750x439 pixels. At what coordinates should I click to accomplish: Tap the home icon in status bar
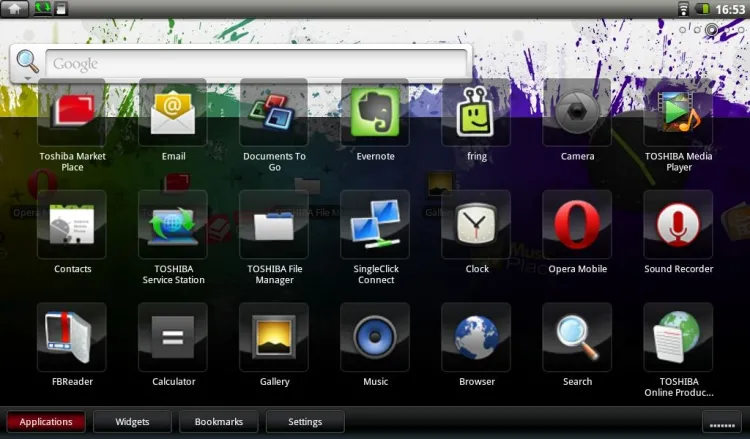coord(14,9)
